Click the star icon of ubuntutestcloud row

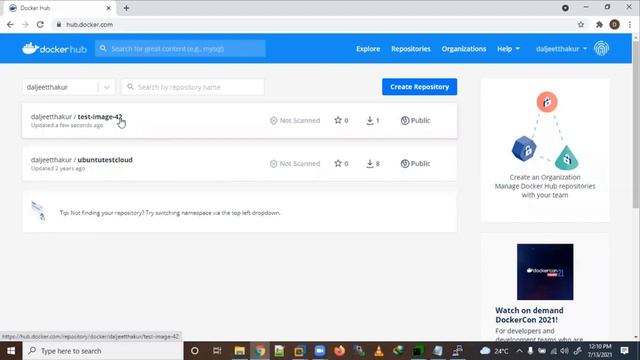pyautogui.click(x=338, y=163)
